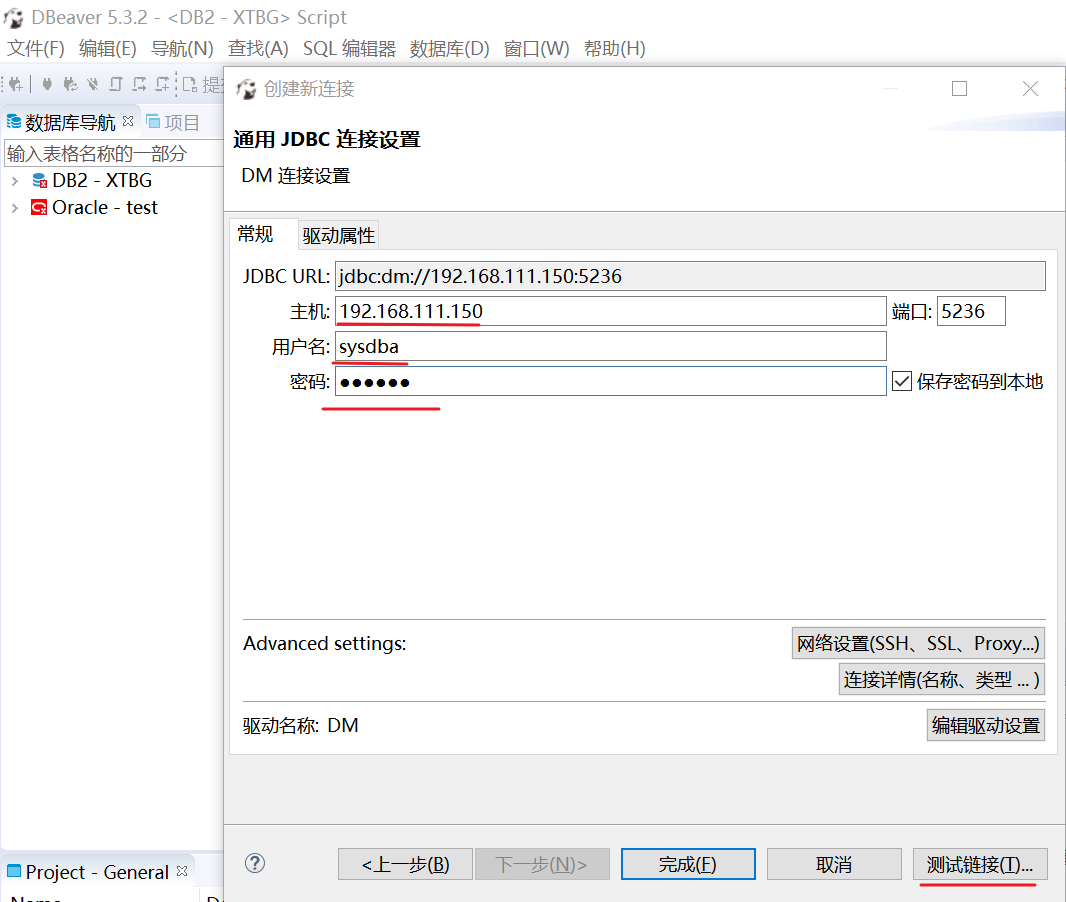This screenshot has width=1066, height=902.
Task: Open the 帮助(H) menu
Action: coord(615,49)
